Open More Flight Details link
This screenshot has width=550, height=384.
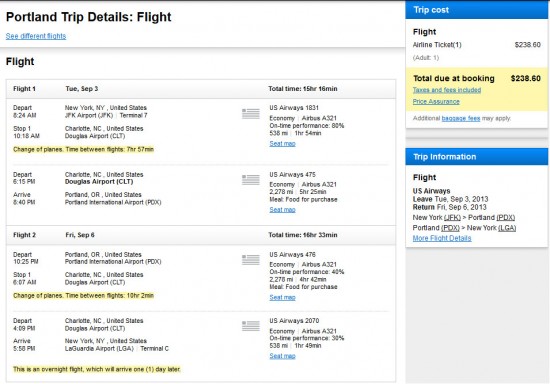442,238
